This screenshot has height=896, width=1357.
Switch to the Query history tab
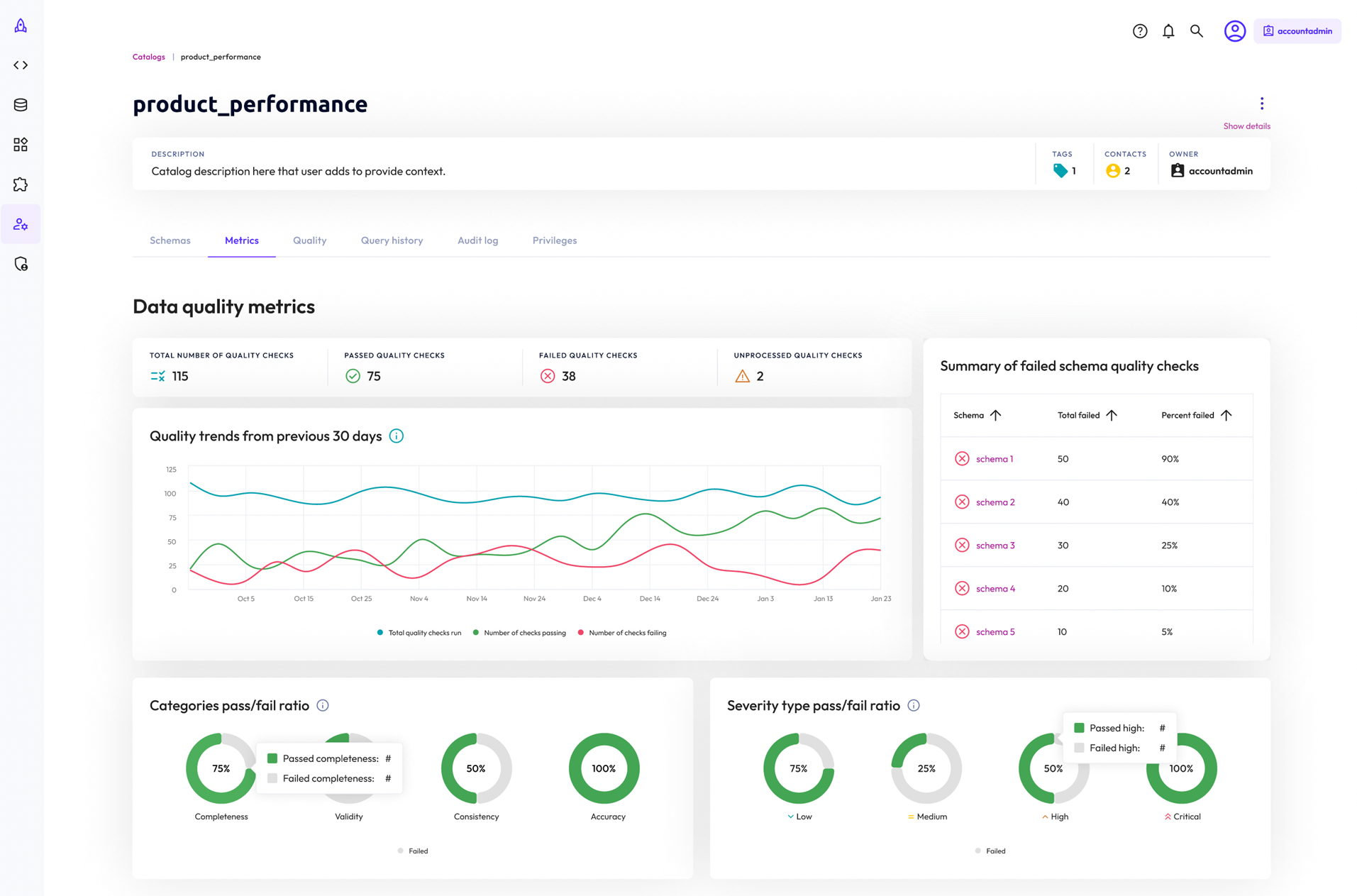coord(391,240)
